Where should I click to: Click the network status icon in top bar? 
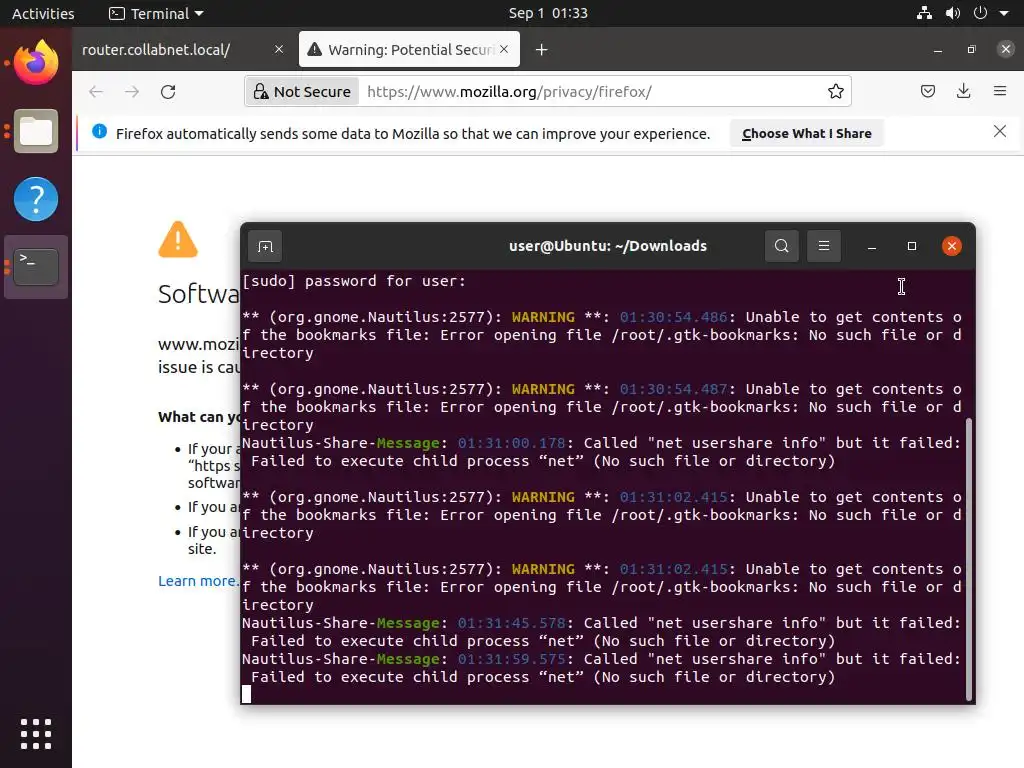coord(924,13)
